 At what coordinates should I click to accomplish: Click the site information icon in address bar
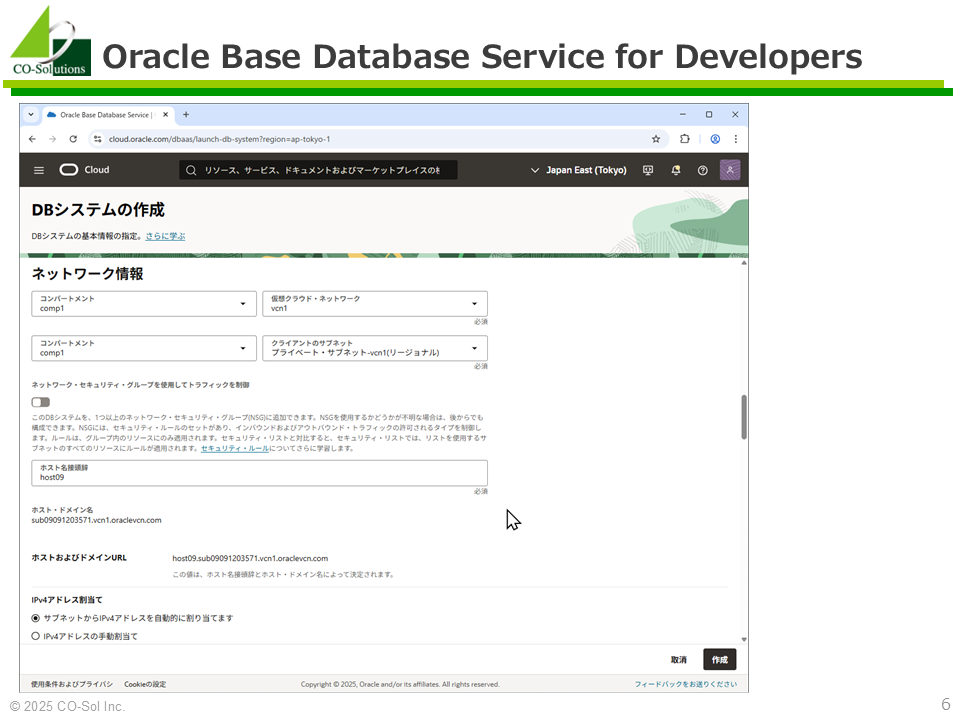pyautogui.click(x=97, y=139)
